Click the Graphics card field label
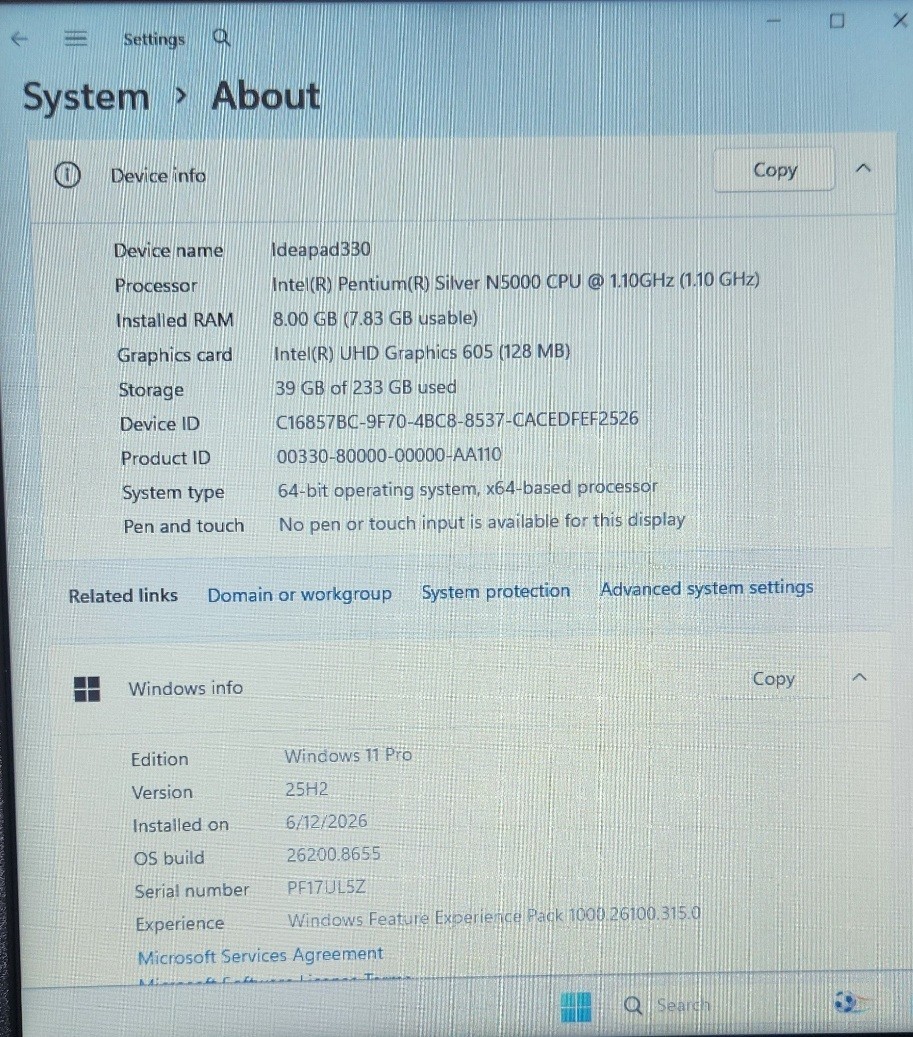913x1037 pixels. tap(175, 355)
